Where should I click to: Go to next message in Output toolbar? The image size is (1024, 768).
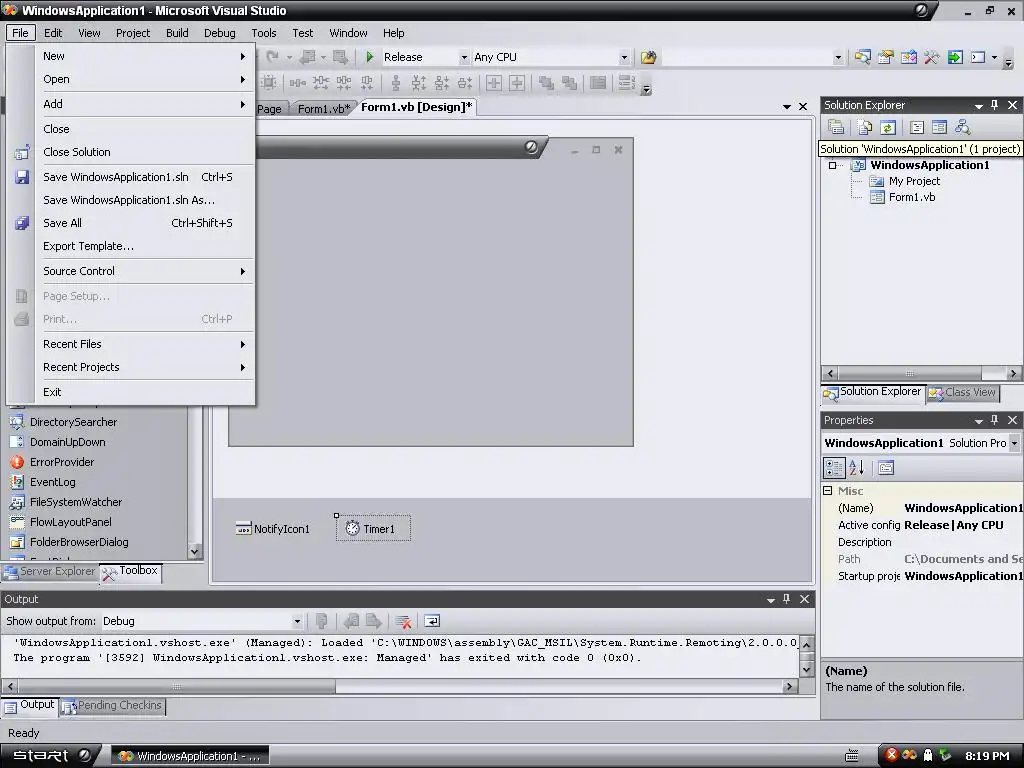(374, 621)
